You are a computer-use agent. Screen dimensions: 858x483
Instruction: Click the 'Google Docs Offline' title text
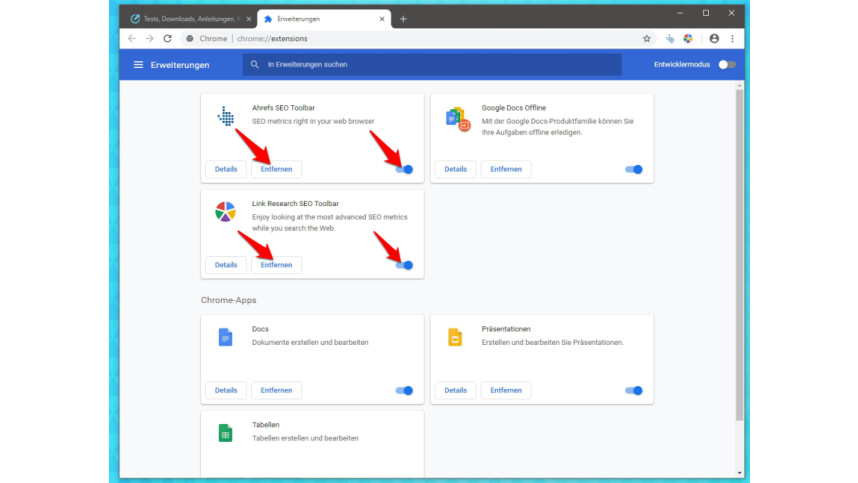click(514, 108)
